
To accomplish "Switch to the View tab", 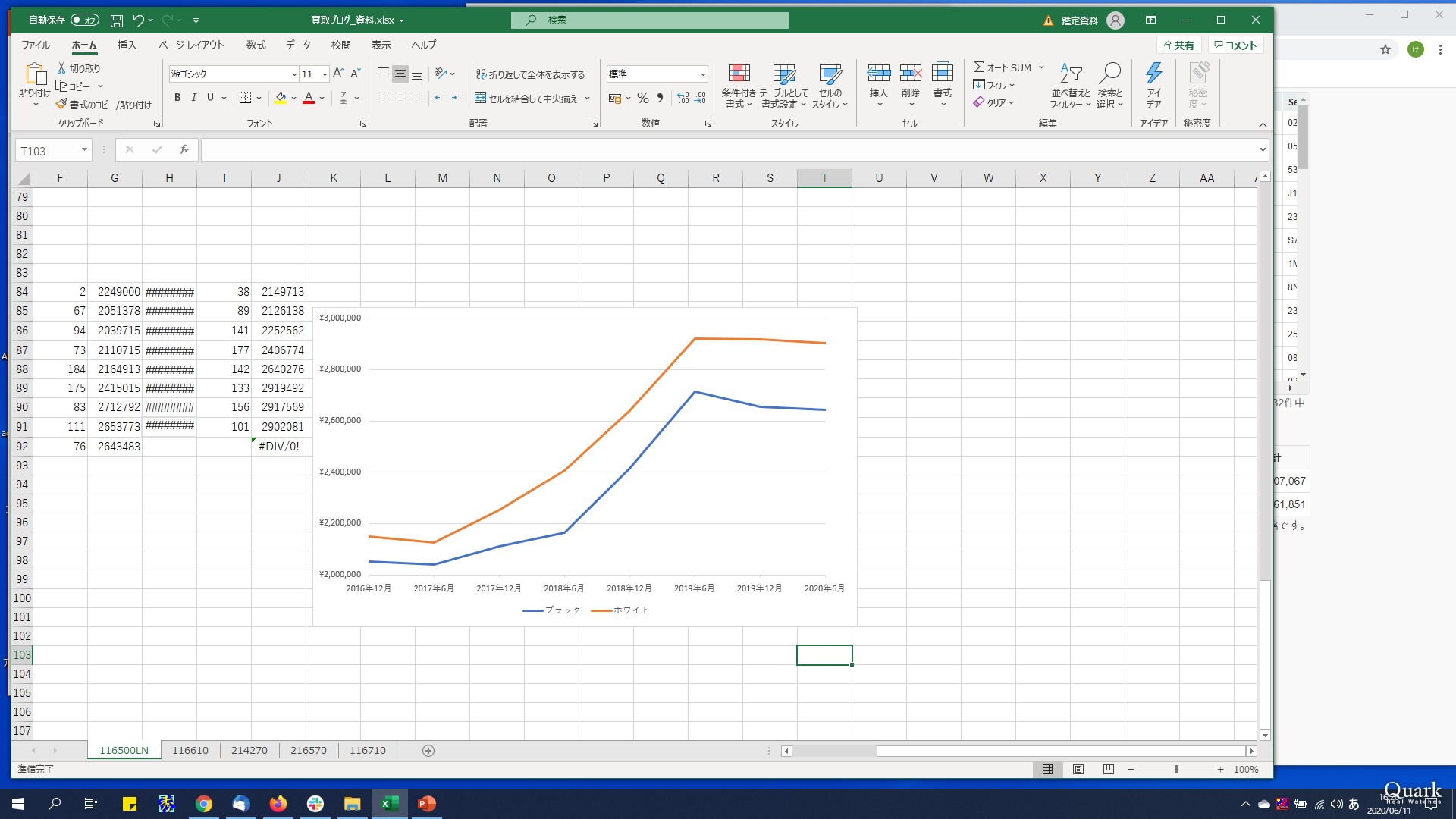I will pos(381,45).
